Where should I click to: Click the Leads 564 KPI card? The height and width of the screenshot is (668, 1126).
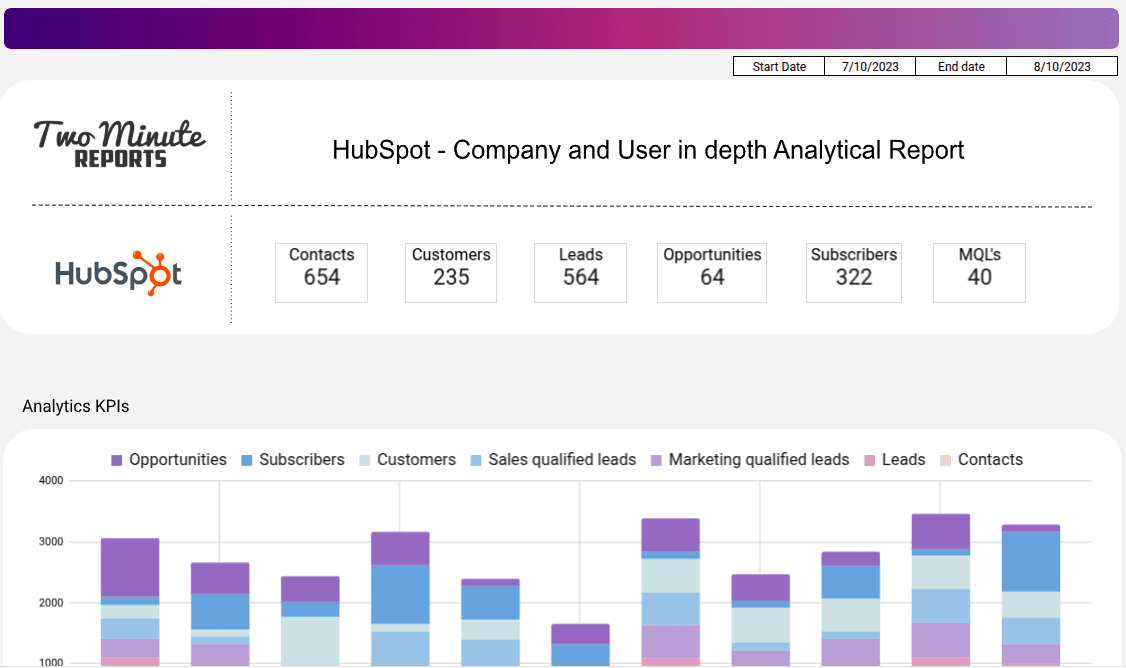(580, 272)
